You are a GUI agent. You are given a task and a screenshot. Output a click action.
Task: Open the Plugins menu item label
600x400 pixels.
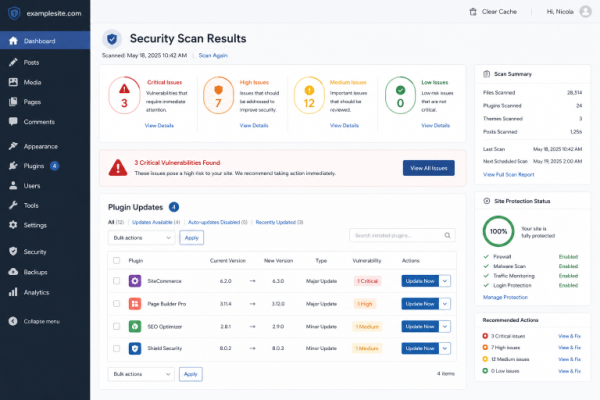[x=34, y=166]
